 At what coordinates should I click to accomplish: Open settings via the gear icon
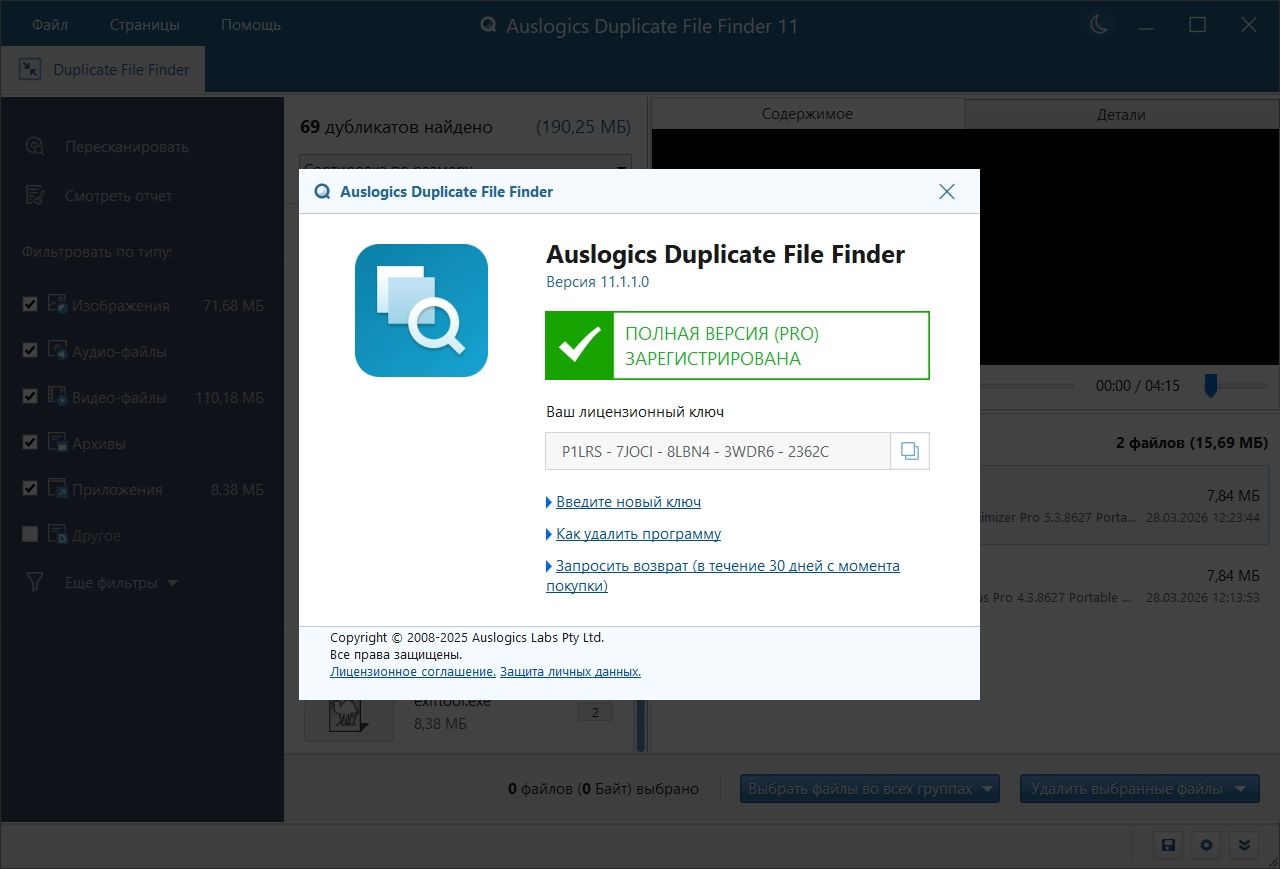(1206, 845)
